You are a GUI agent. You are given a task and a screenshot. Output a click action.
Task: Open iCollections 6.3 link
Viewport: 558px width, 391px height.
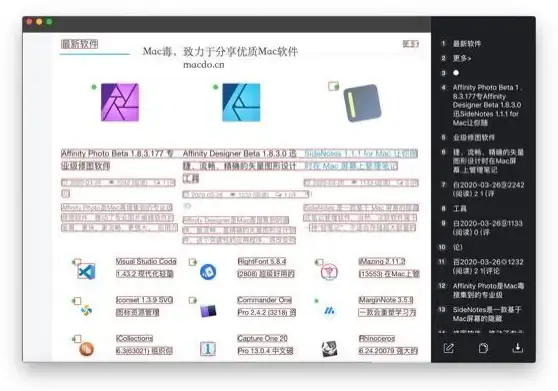coord(144,345)
